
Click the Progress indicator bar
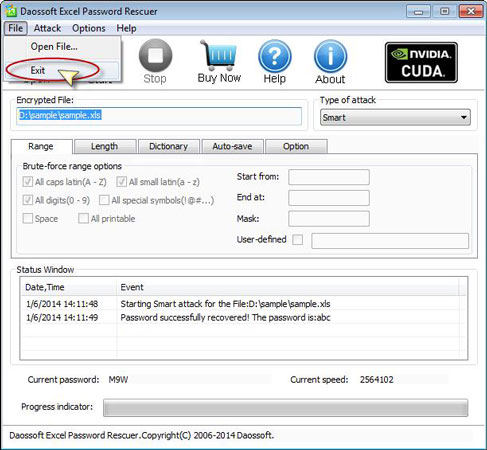[285, 407]
